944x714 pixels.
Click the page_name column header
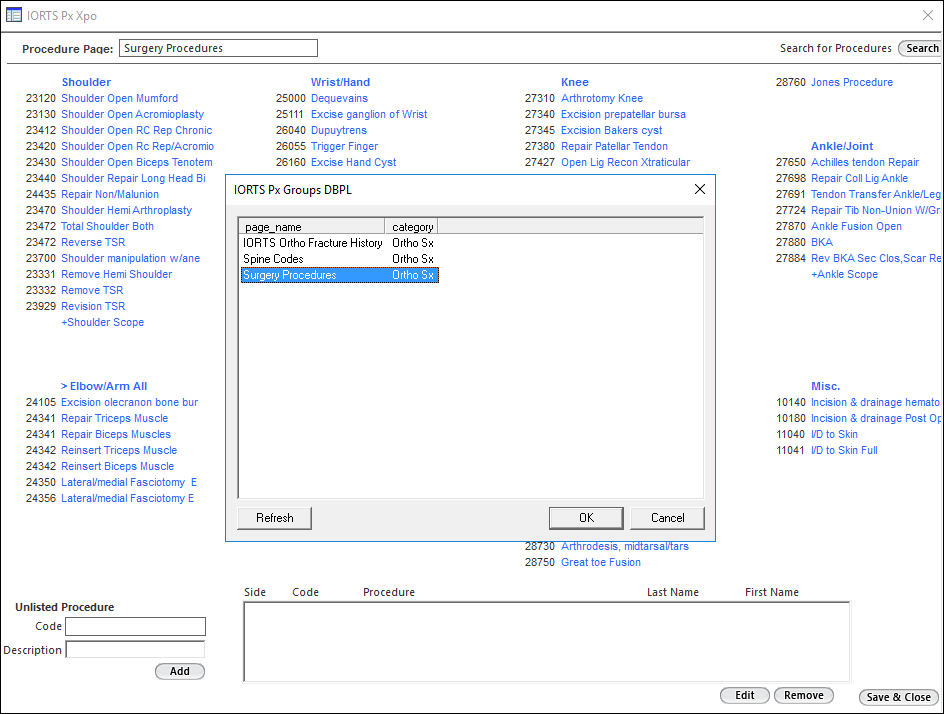(x=312, y=226)
